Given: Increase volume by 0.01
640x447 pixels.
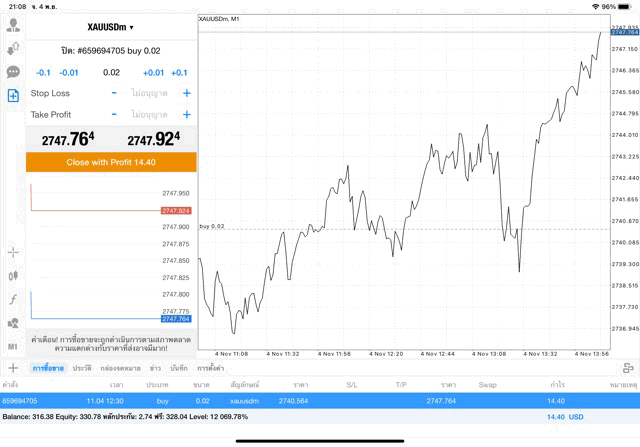Looking at the screenshot, I should click(x=153, y=73).
